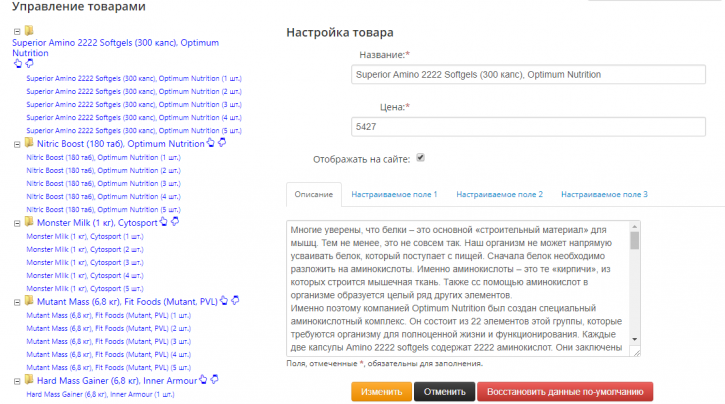This screenshot has width=725, height=404.
Task: Select 'Mutant Mass (6,8 кг) ... (5 шт.)' row
Action: click(x=109, y=367)
